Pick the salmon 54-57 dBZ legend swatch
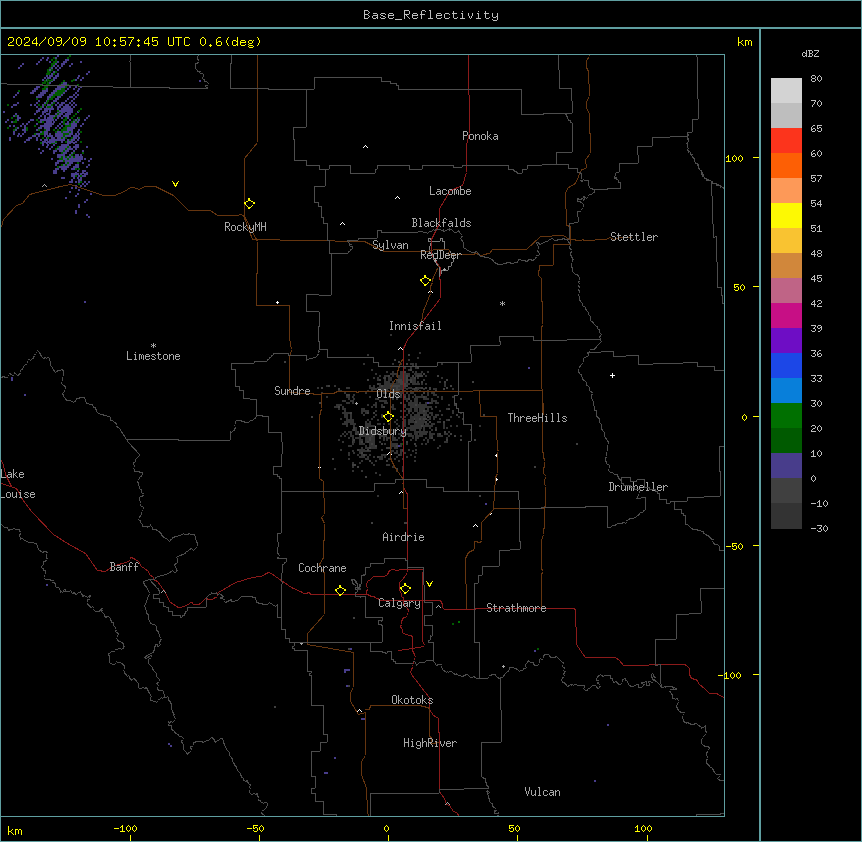 tap(786, 191)
